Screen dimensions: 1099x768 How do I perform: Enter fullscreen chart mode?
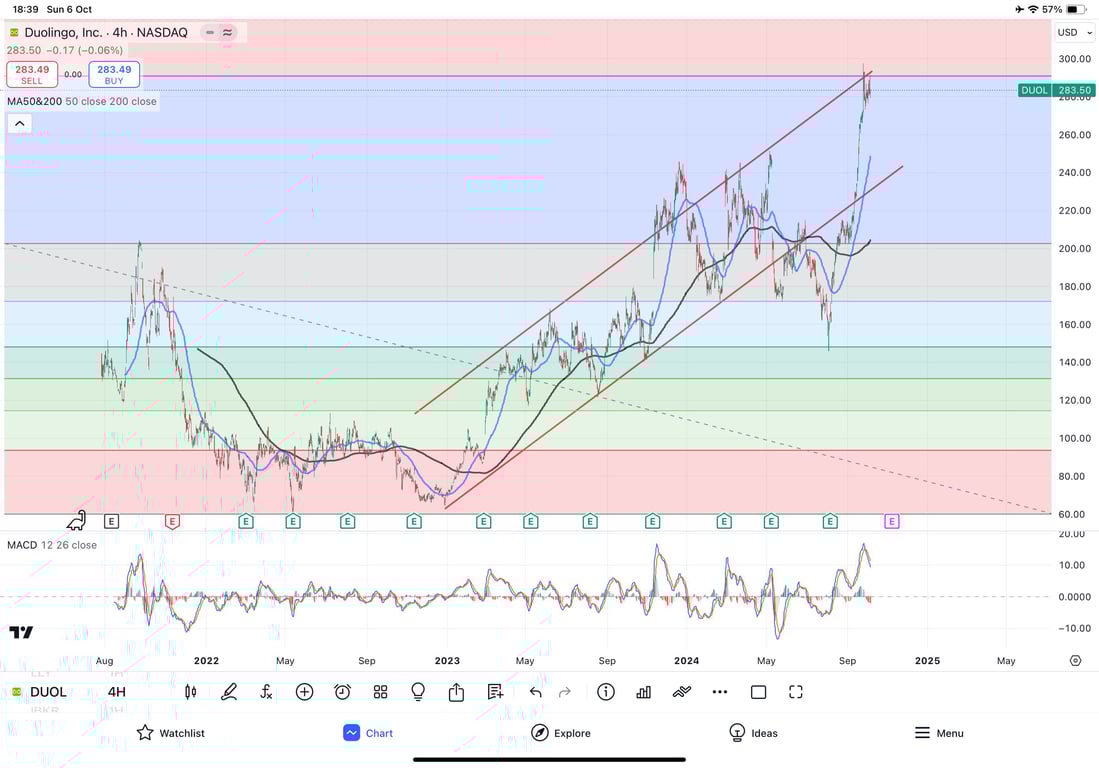[796, 692]
